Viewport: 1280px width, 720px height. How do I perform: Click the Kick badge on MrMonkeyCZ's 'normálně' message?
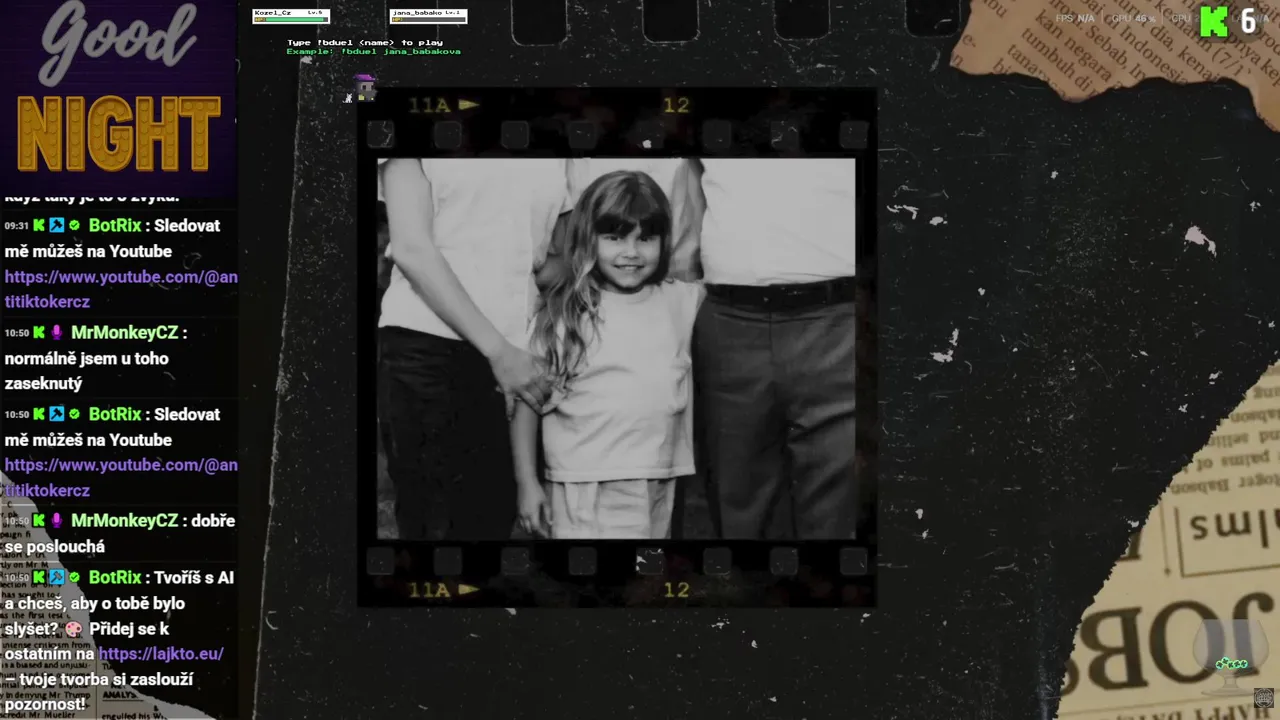[39, 333]
